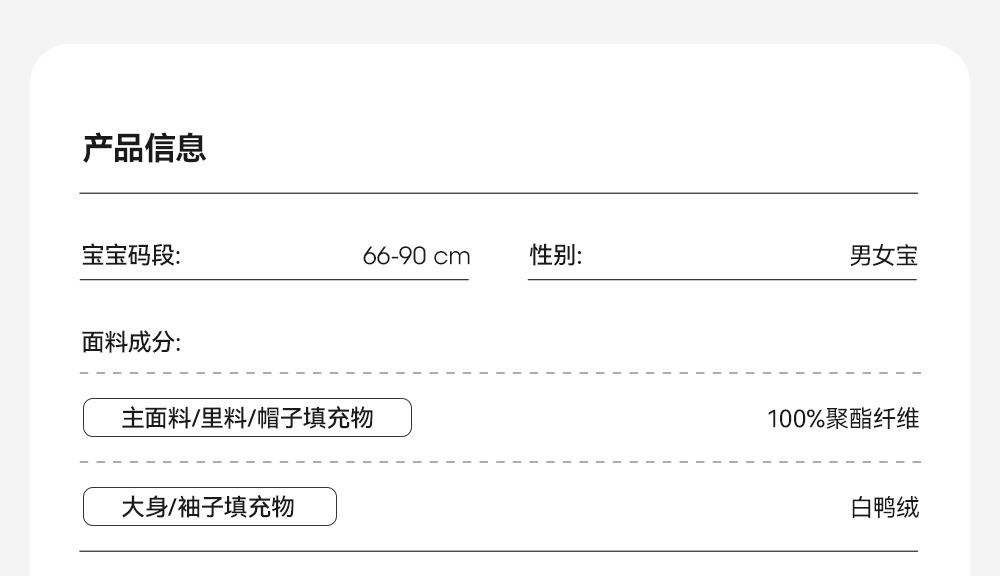
Task: Click the 白鸭绒 filling value
Action: click(884, 508)
